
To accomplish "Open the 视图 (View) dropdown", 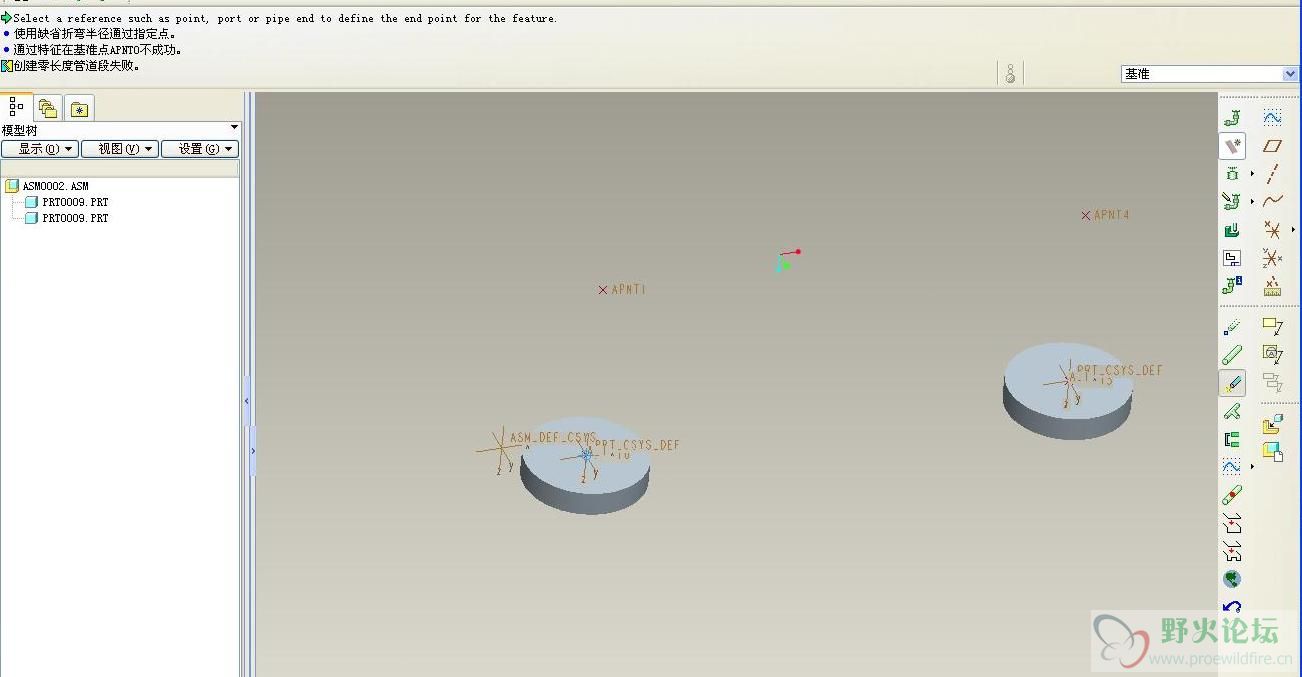I will coord(120,149).
